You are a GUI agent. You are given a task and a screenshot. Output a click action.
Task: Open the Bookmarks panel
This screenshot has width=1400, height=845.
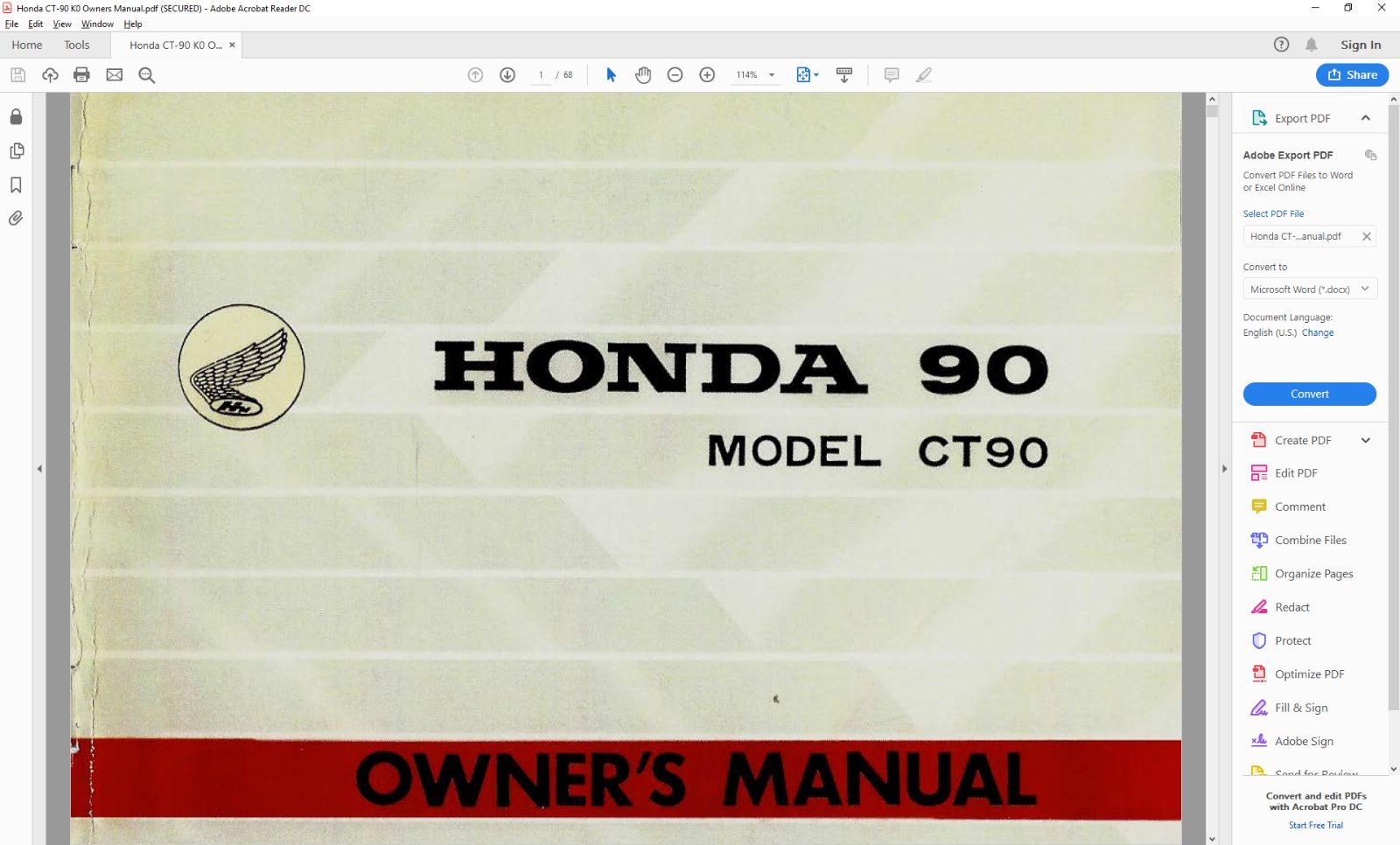click(16, 185)
